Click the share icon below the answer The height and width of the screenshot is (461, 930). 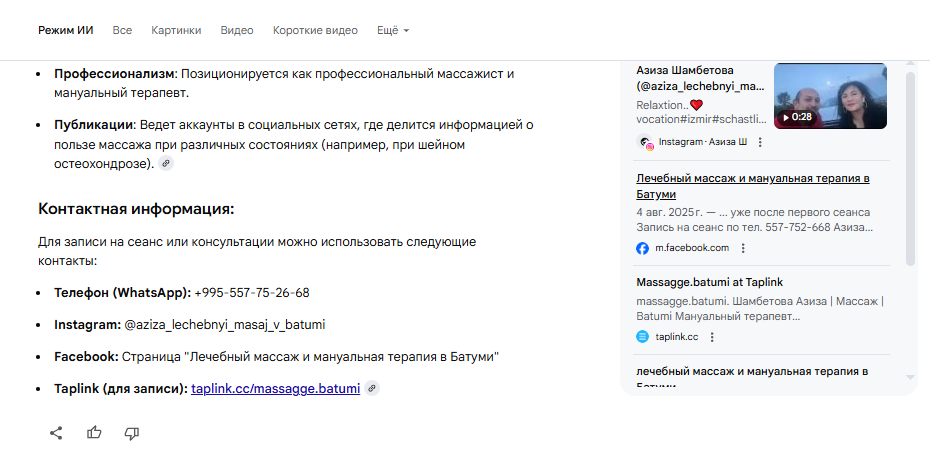pos(56,433)
